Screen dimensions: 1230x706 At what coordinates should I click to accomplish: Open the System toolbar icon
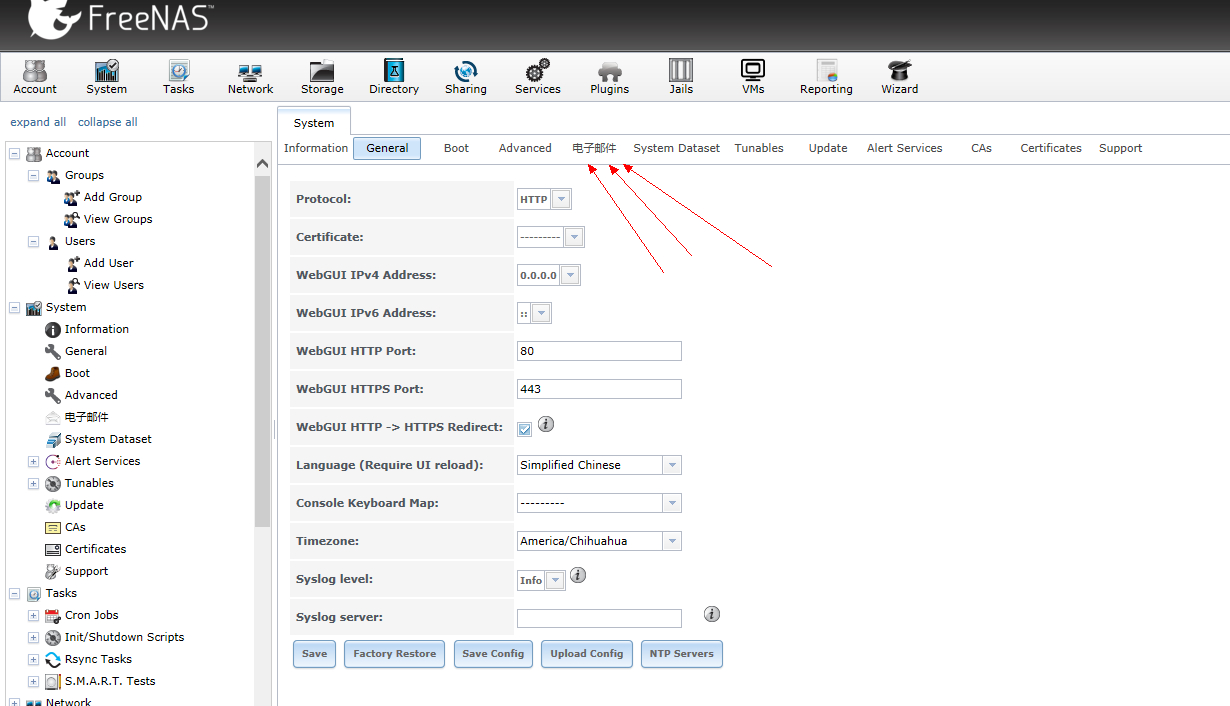[106, 77]
